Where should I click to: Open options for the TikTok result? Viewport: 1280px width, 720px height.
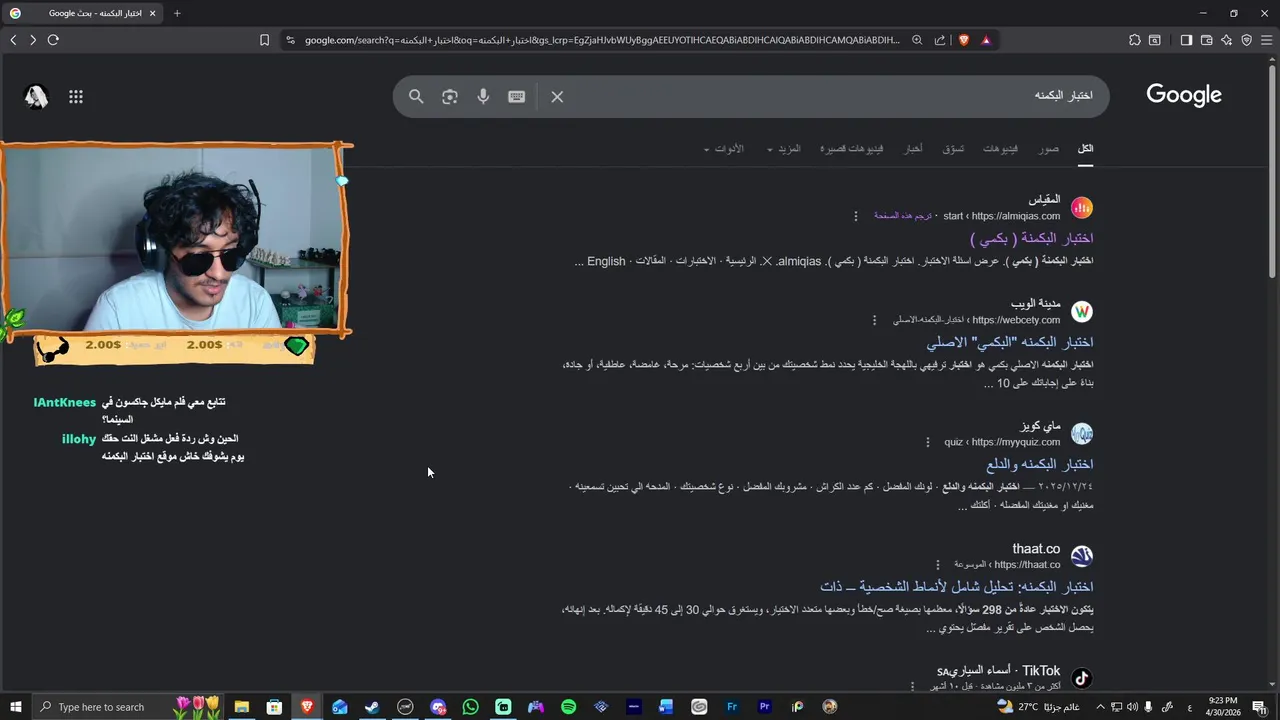click(x=912, y=687)
